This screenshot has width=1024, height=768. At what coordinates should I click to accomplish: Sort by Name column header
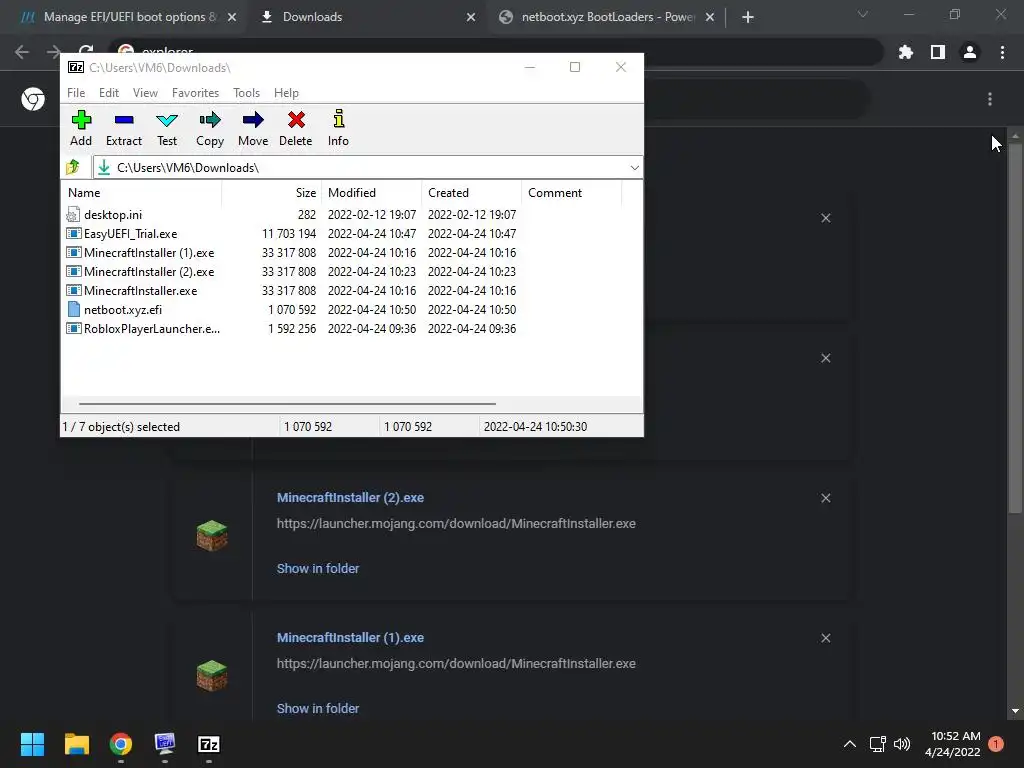(x=142, y=193)
